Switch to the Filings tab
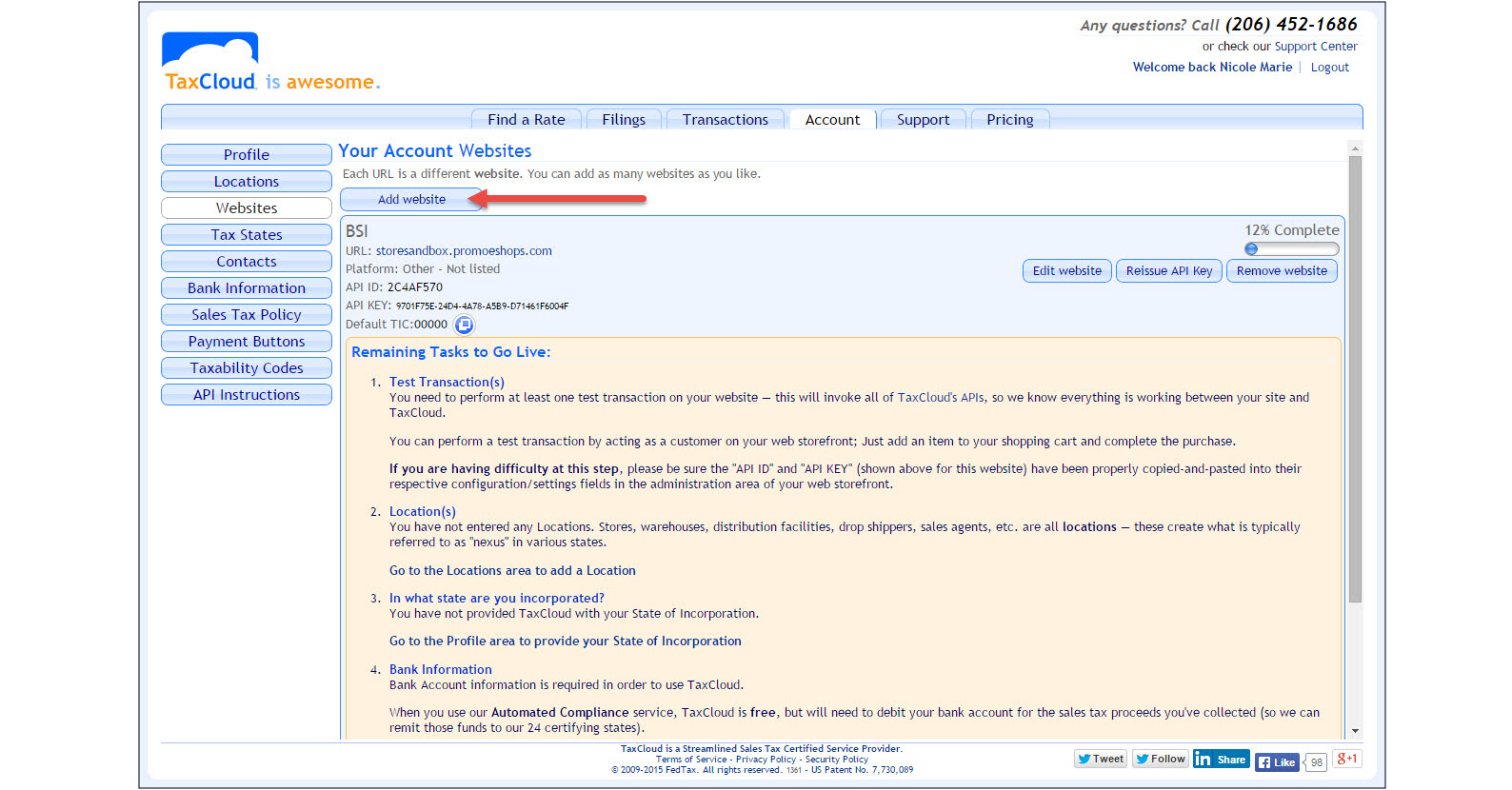Viewport: 1512px width, 790px height. 624,119
